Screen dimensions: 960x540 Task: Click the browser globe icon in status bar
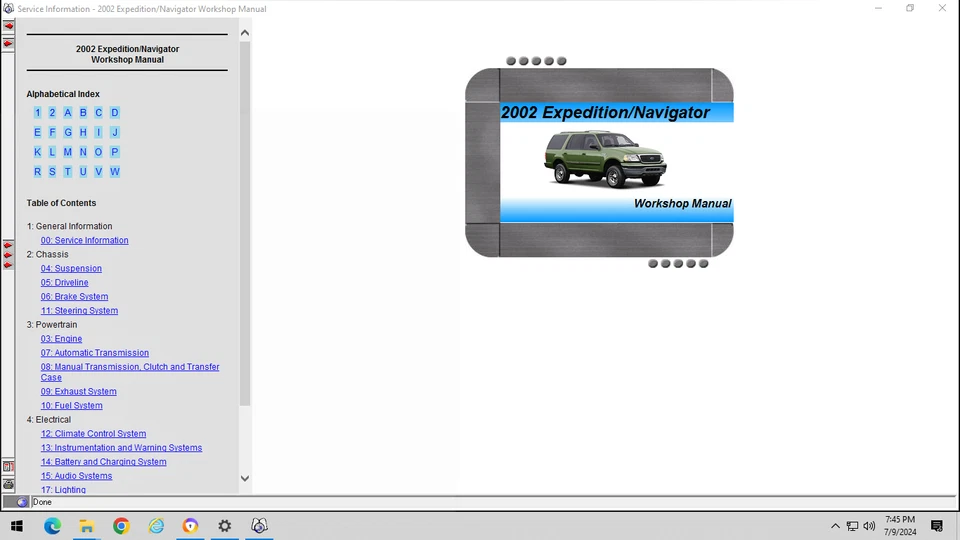pyautogui.click(x=22, y=502)
